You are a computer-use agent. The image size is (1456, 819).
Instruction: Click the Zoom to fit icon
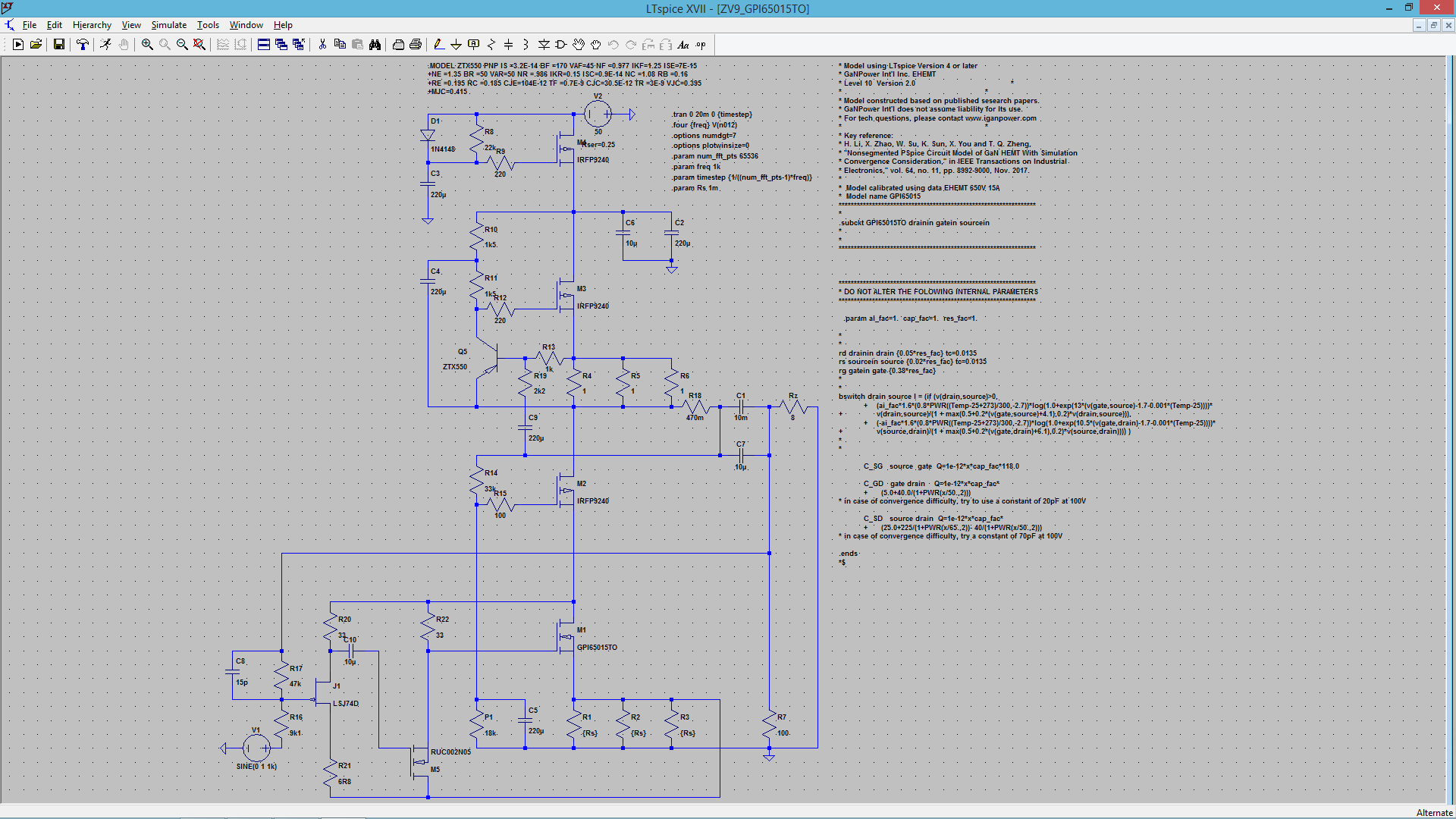click(x=199, y=45)
